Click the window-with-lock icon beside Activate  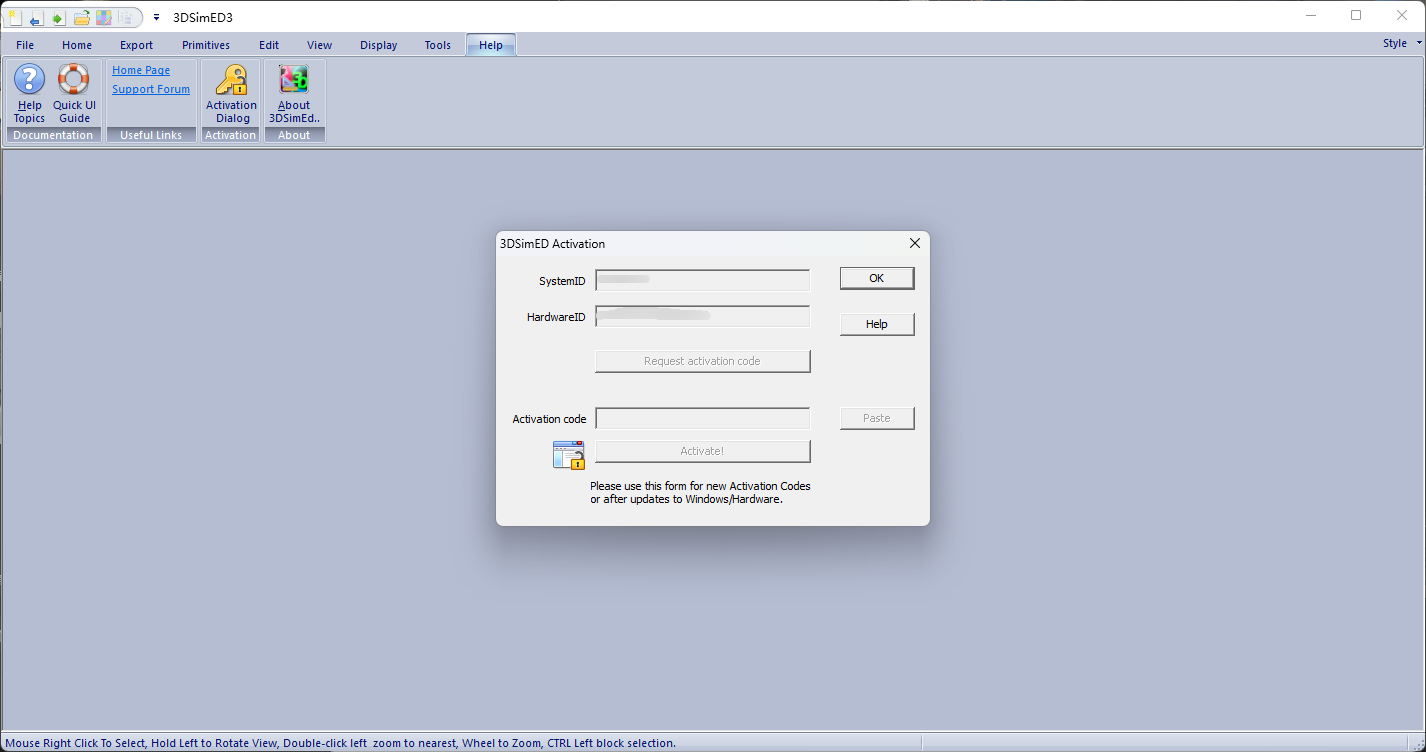568,455
